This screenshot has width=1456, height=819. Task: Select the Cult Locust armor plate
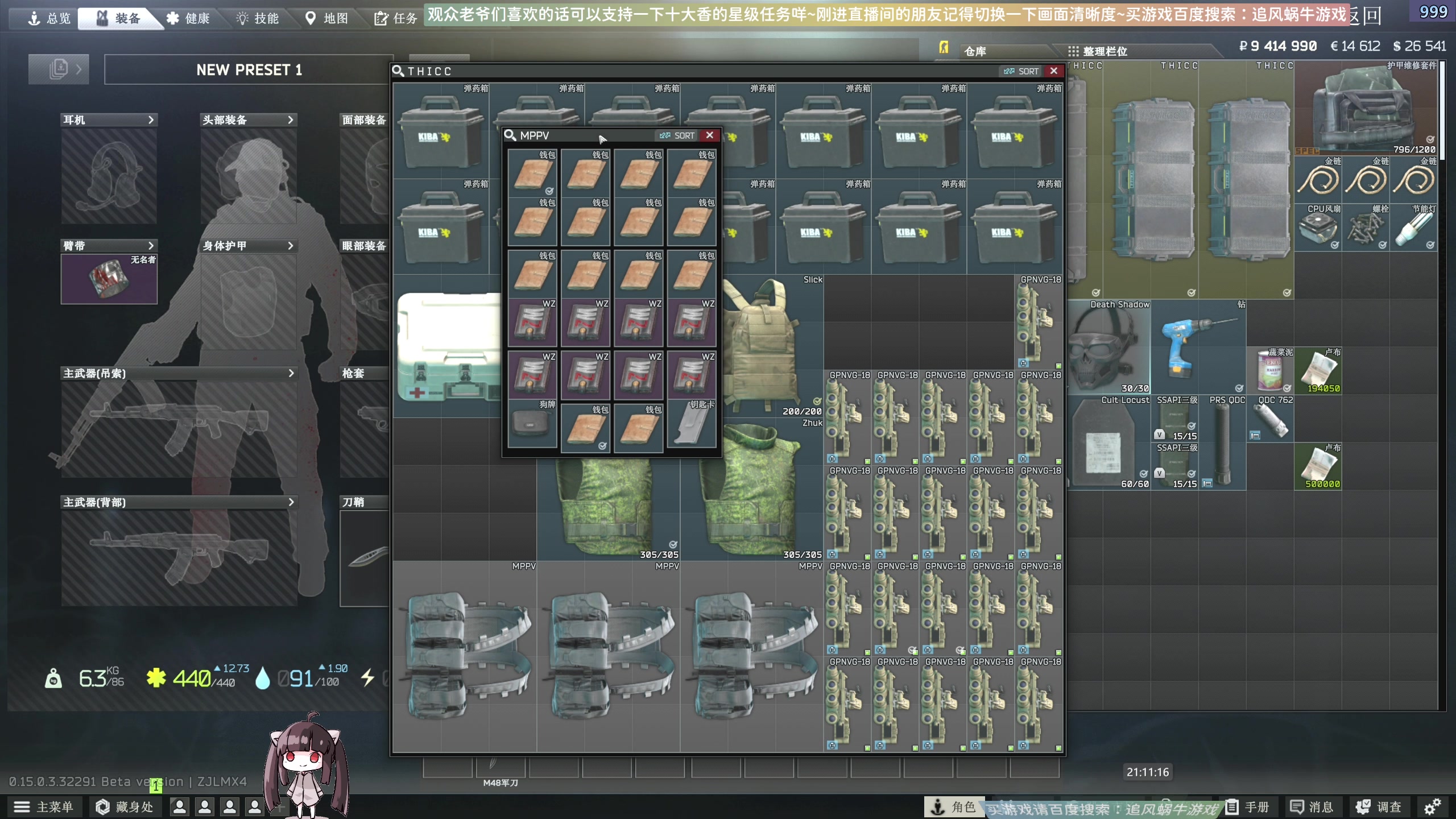[1109, 442]
